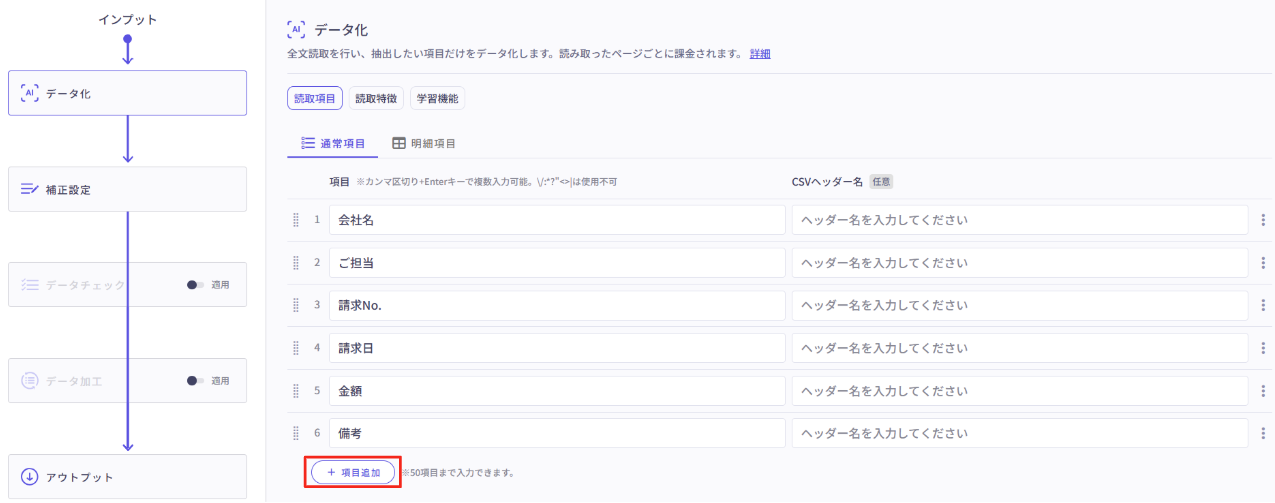Click drag handle icon for 備考 row
1275x503 pixels.
pyautogui.click(x=296, y=434)
